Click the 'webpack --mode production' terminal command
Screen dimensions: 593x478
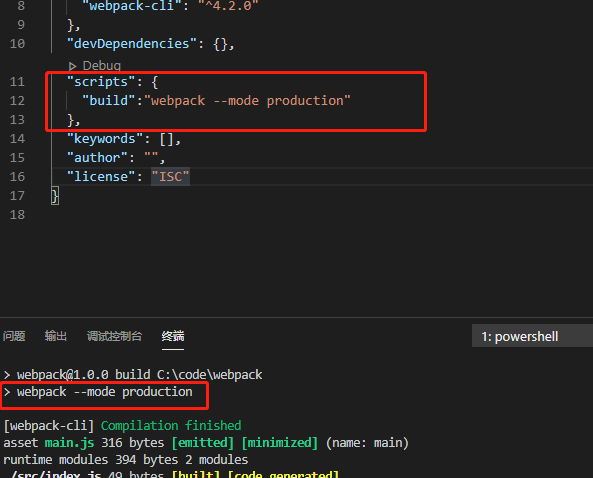[x=104, y=392]
